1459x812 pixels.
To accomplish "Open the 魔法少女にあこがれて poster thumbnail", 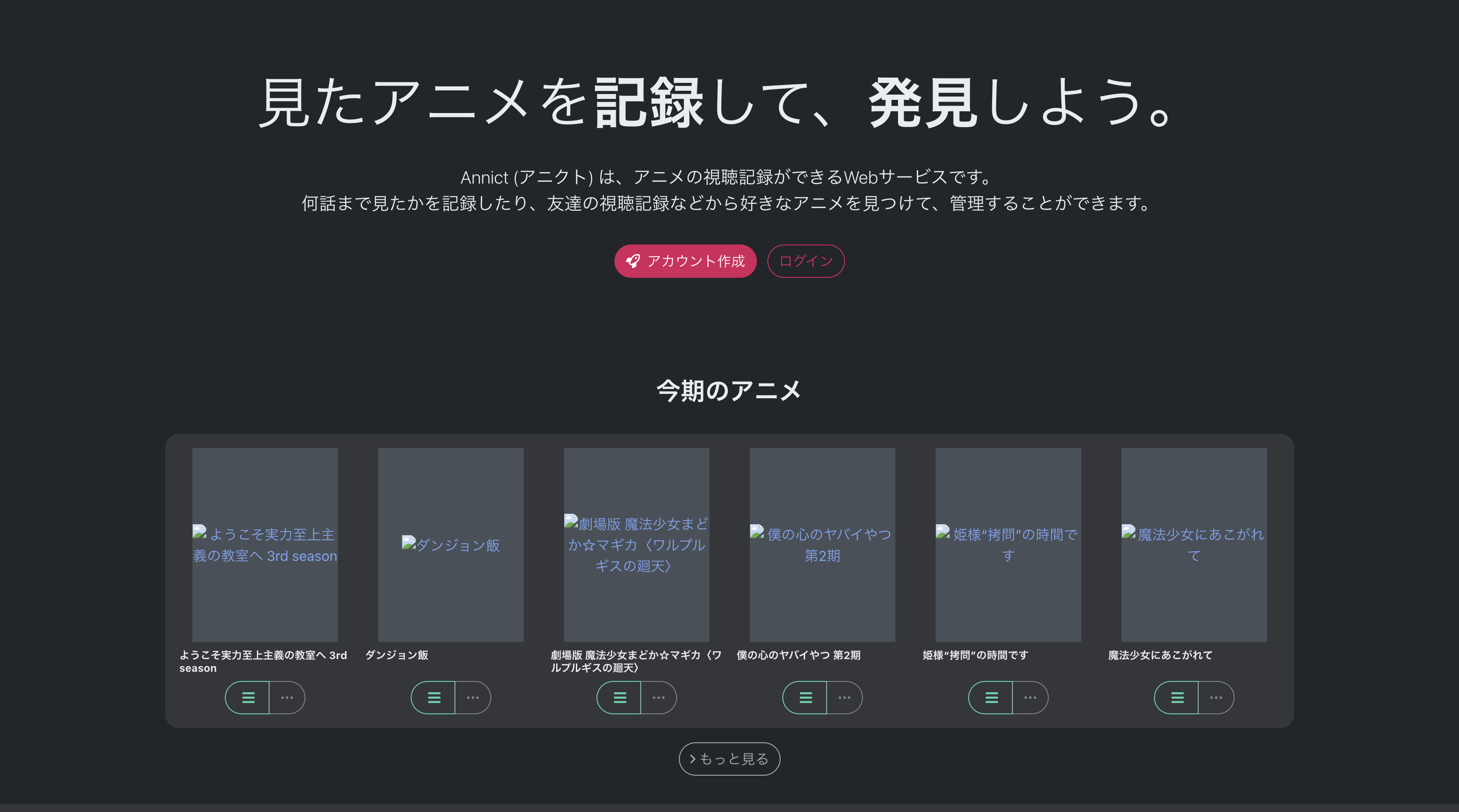I will click(x=1193, y=545).
